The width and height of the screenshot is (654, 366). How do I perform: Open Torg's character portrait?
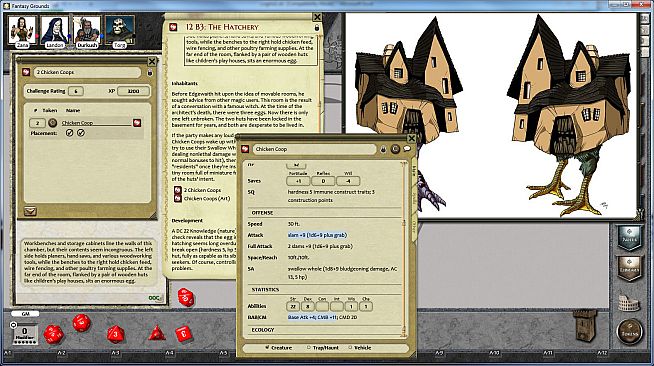coord(120,30)
